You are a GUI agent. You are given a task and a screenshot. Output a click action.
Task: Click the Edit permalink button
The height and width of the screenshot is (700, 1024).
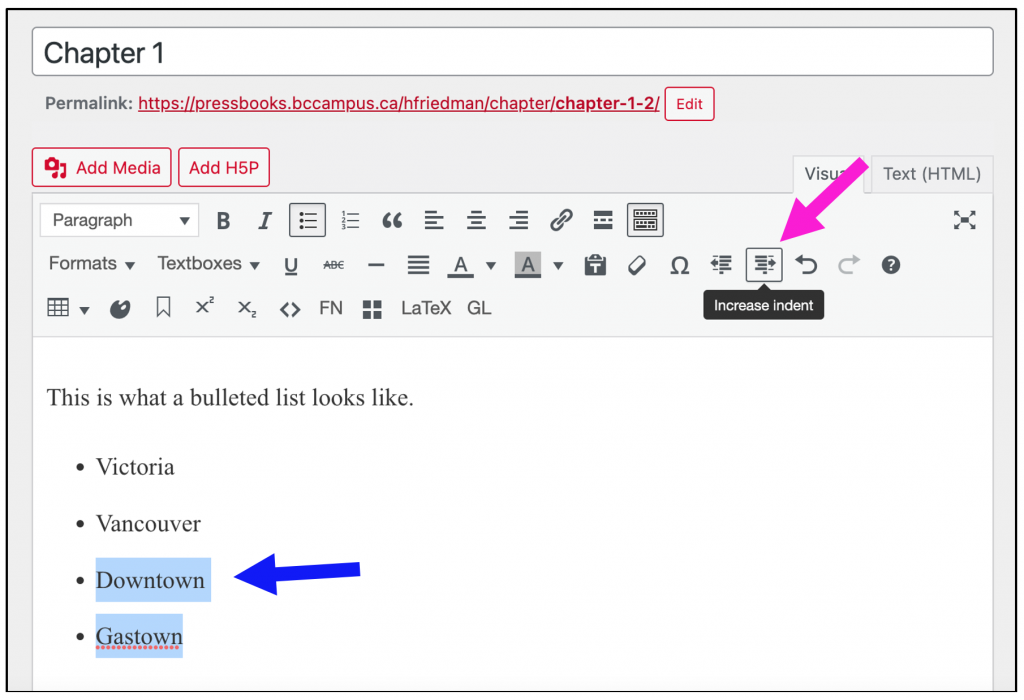pos(689,104)
